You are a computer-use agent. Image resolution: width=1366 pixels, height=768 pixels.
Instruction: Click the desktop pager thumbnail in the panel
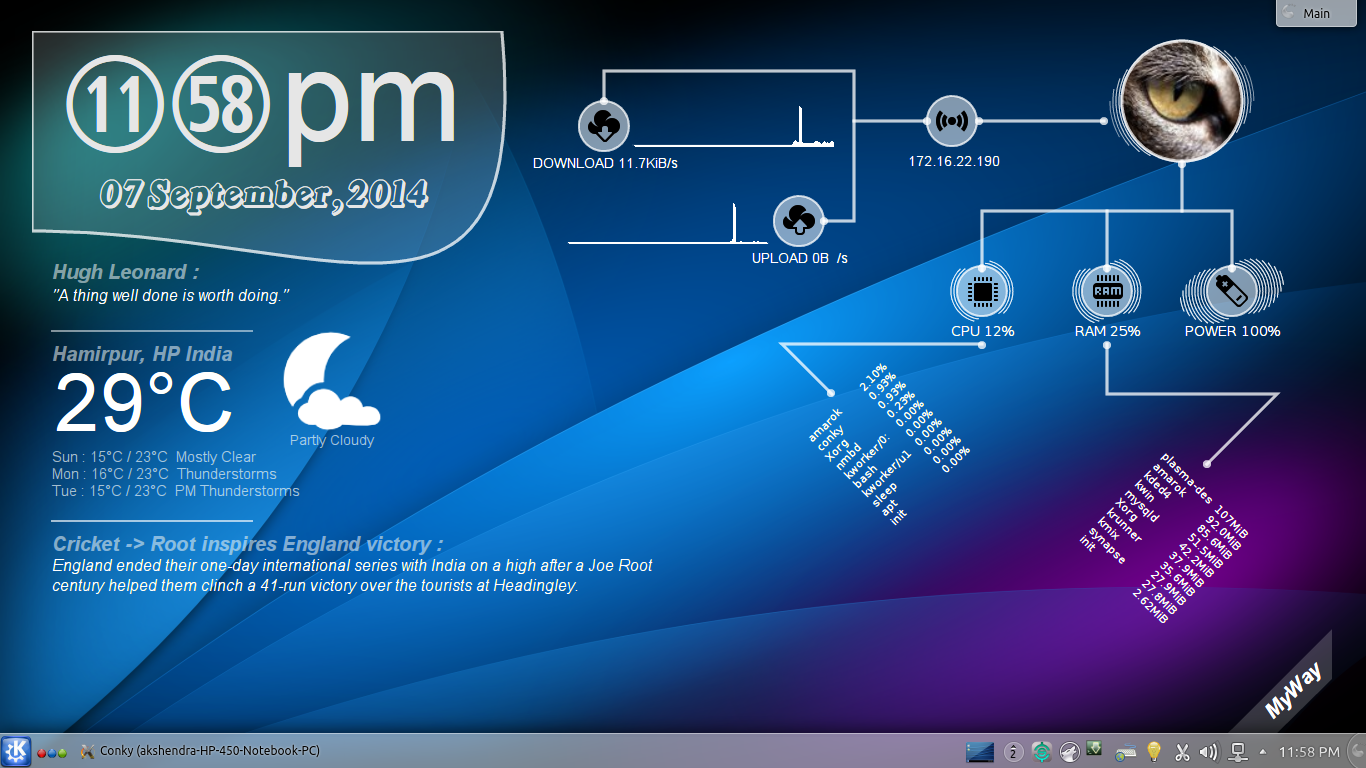(x=981, y=751)
